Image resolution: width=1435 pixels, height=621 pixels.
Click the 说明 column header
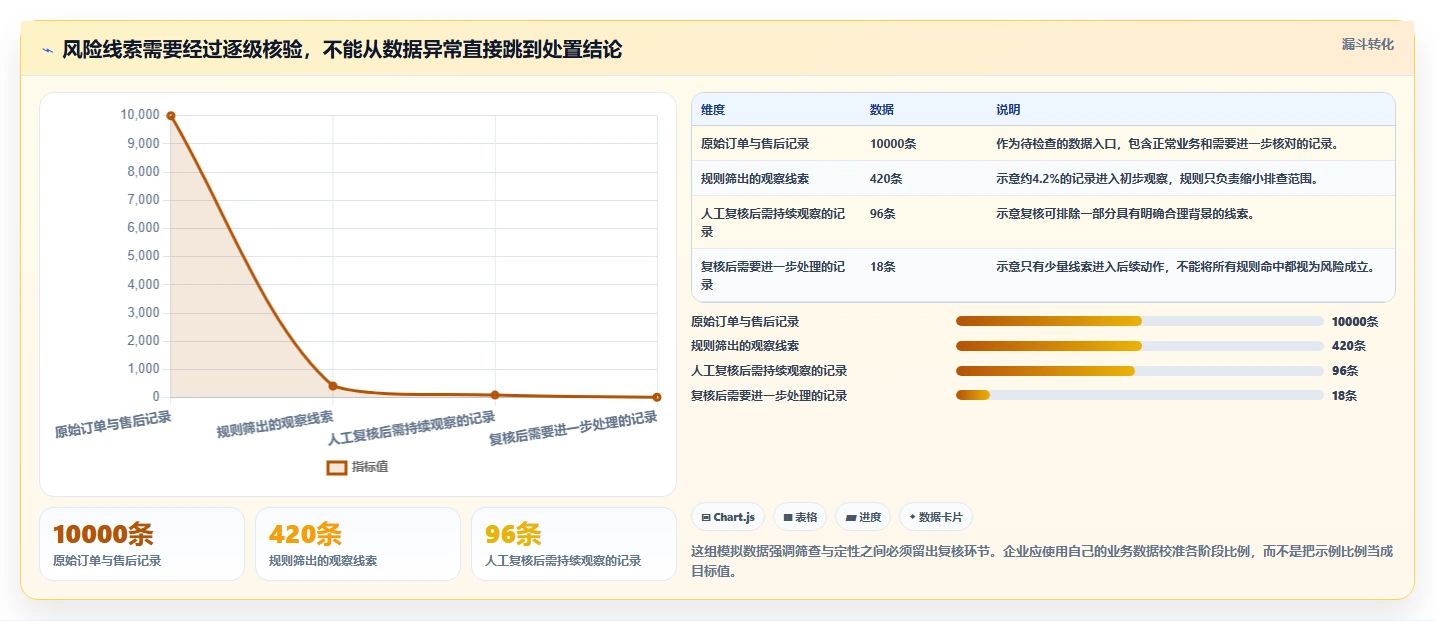[1008, 110]
